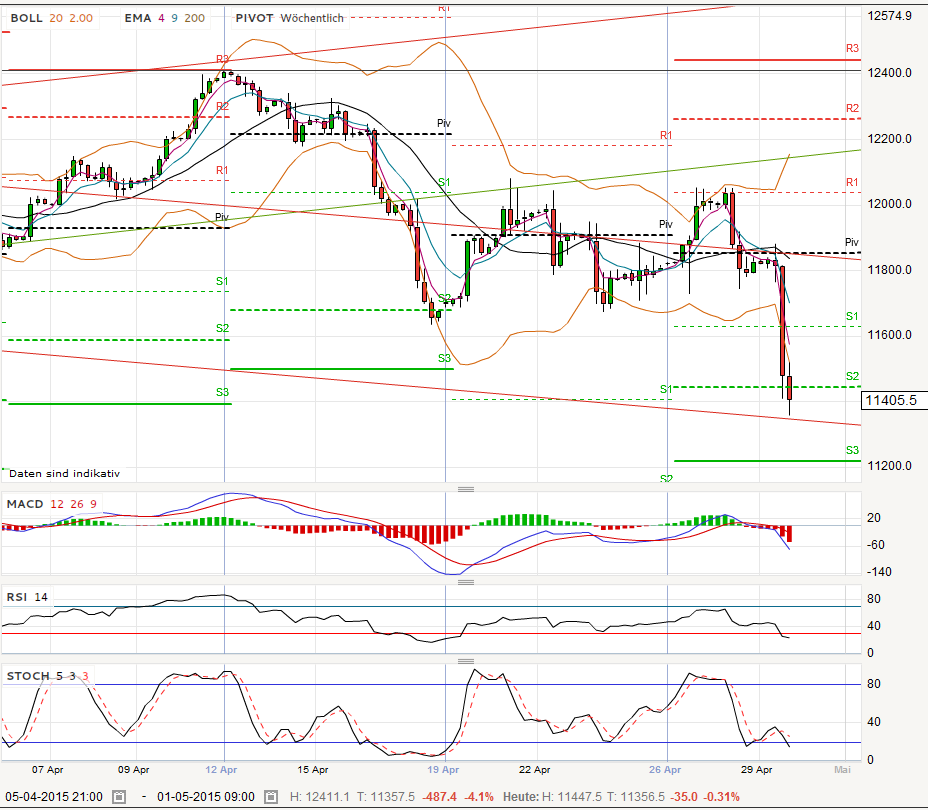The width and height of the screenshot is (928, 810).
Task: Click the 12574.9 price axis value
Action: [890, 16]
